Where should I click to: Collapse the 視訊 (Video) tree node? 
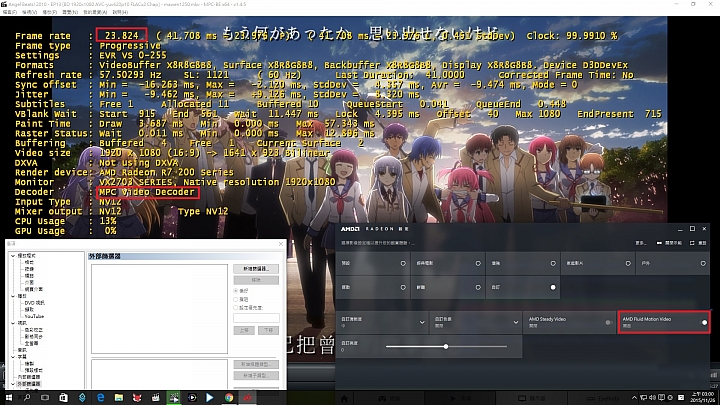tap(13, 323)
